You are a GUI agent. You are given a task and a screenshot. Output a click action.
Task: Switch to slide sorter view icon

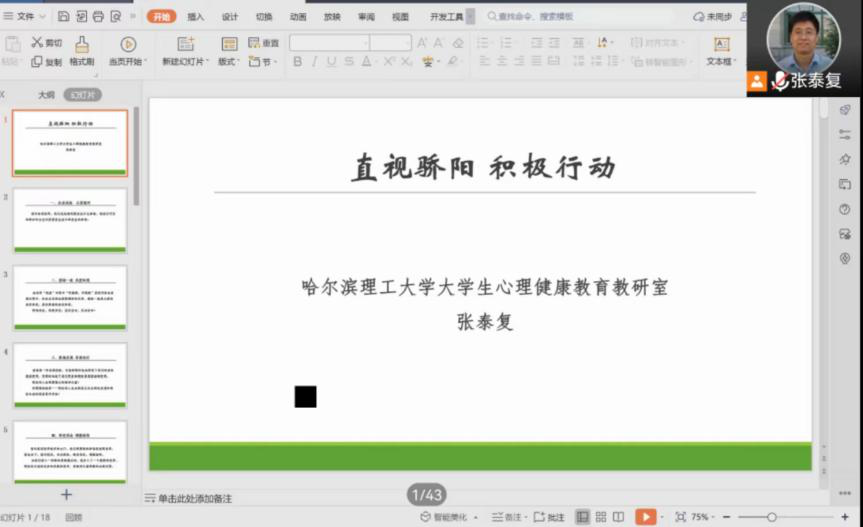click(x=601, y=517)
